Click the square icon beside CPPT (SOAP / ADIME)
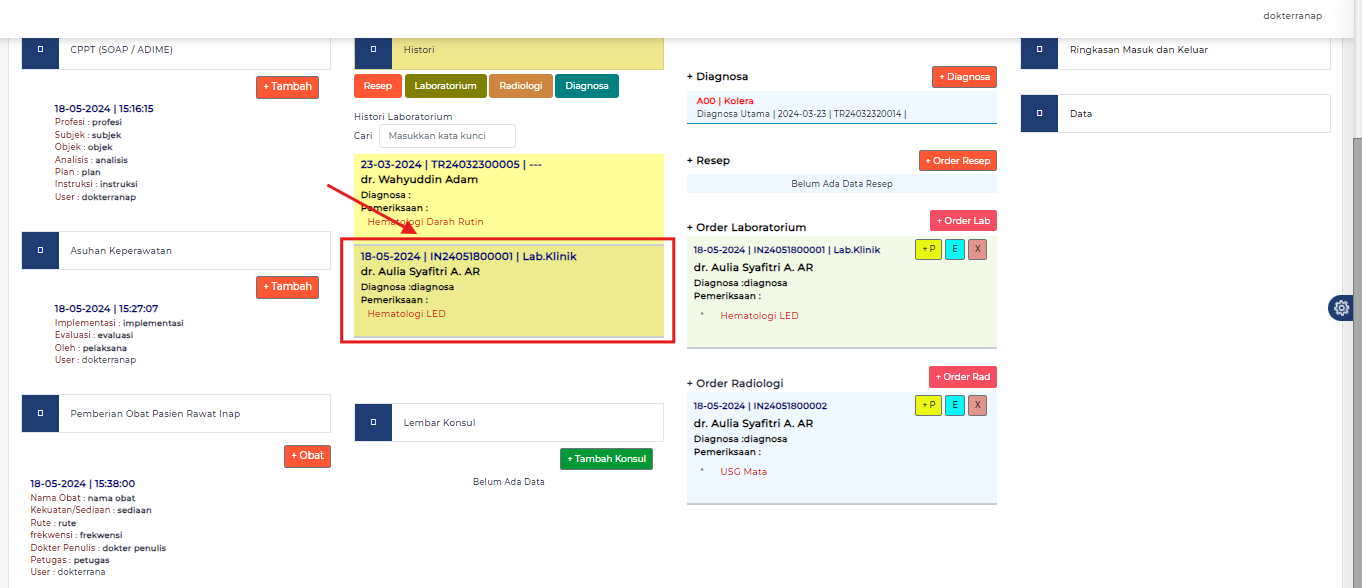The image size is (1362, 588). point(40,49)
